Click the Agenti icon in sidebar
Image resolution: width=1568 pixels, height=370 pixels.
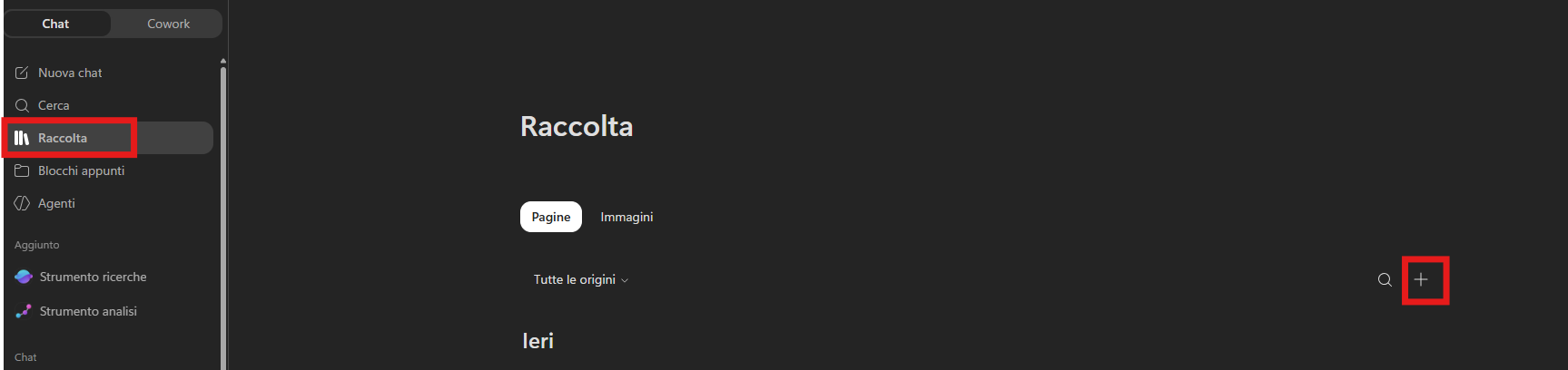tap(22, 203)
